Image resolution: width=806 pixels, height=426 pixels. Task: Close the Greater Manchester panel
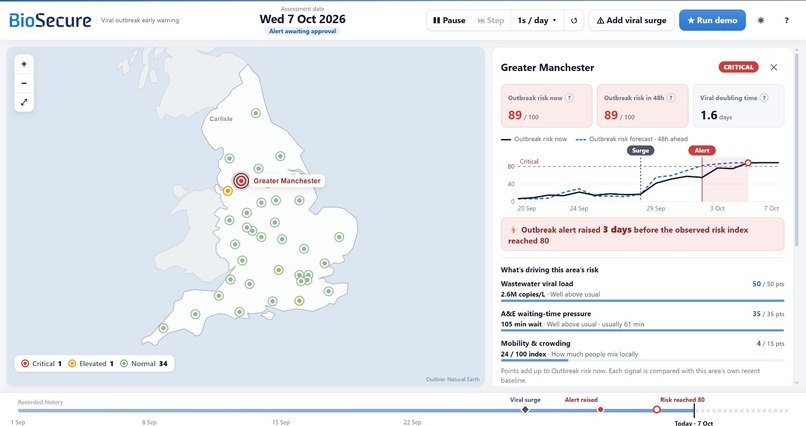(x=774, y=67)
